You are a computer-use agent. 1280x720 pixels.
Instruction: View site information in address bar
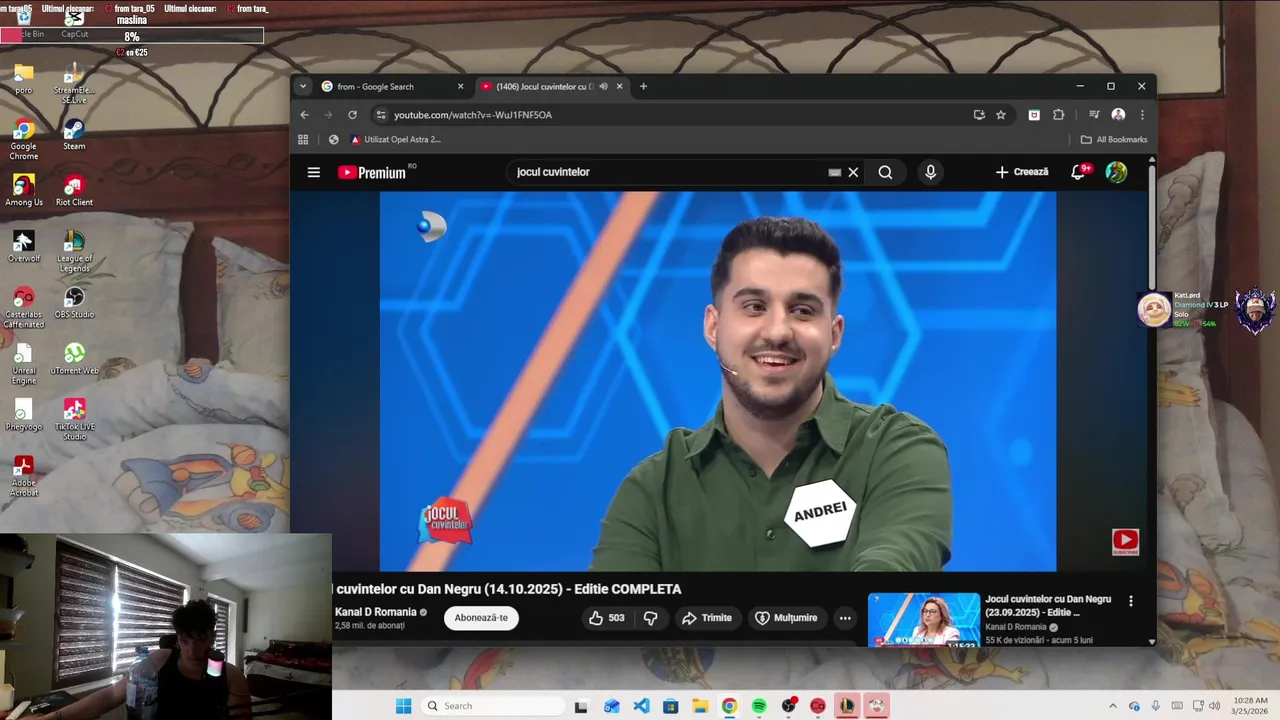point(381,115)
